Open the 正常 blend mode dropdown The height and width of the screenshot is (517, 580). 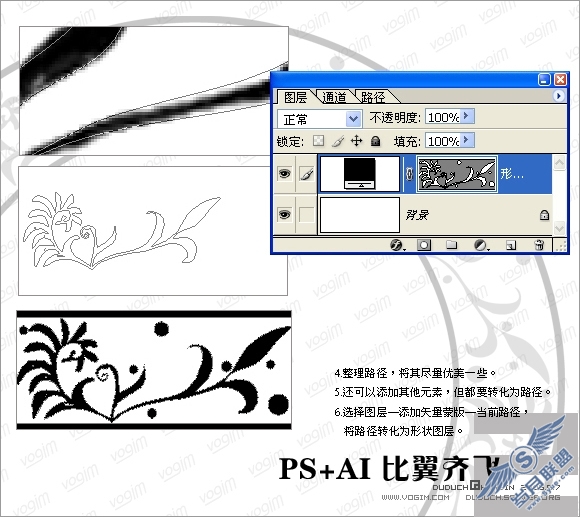tap(320, 119)
